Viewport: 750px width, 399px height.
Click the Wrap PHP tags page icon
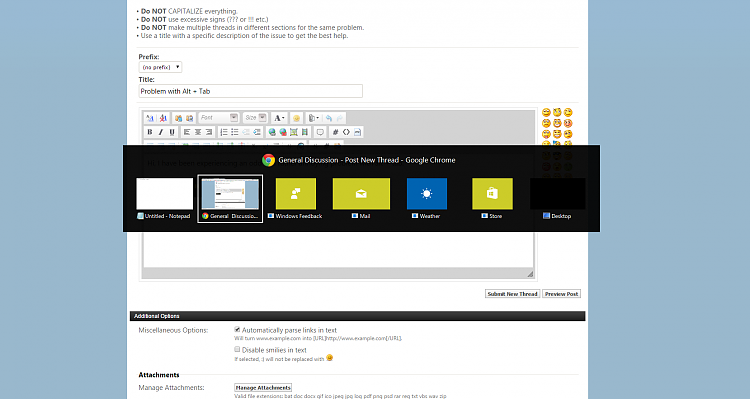tap(357, 132)
